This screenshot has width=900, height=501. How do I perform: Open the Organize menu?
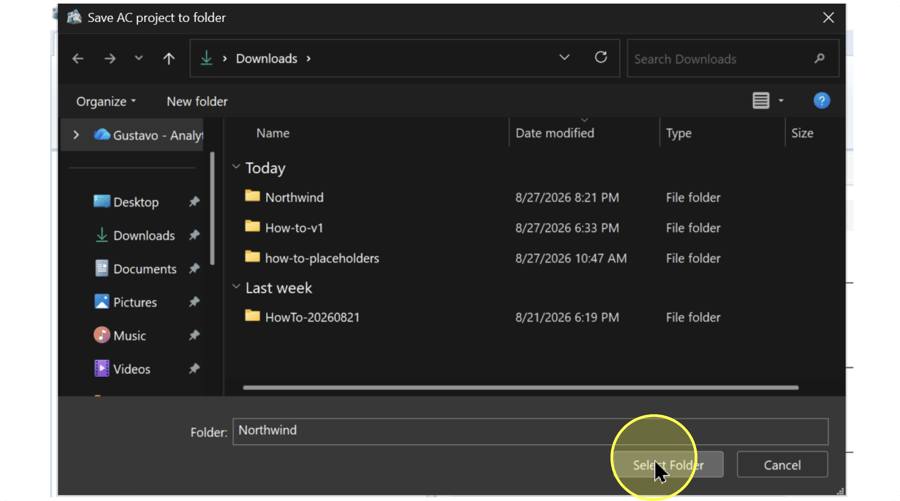coord(106,102)
